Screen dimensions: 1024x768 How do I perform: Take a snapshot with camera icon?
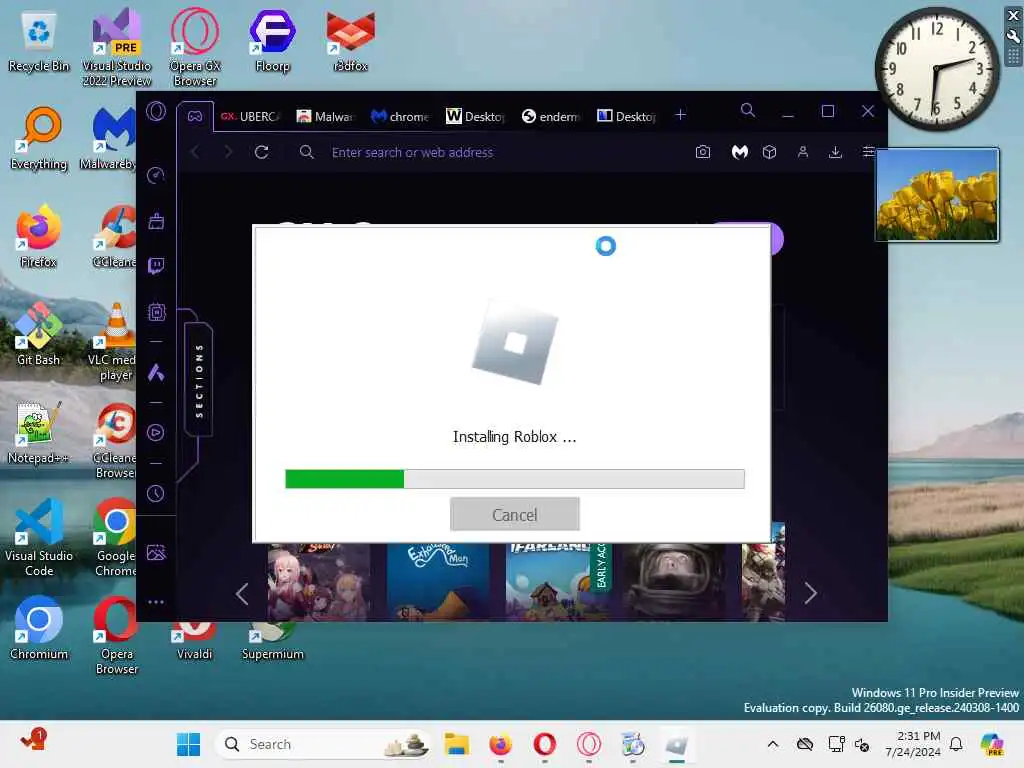point(703,152)
